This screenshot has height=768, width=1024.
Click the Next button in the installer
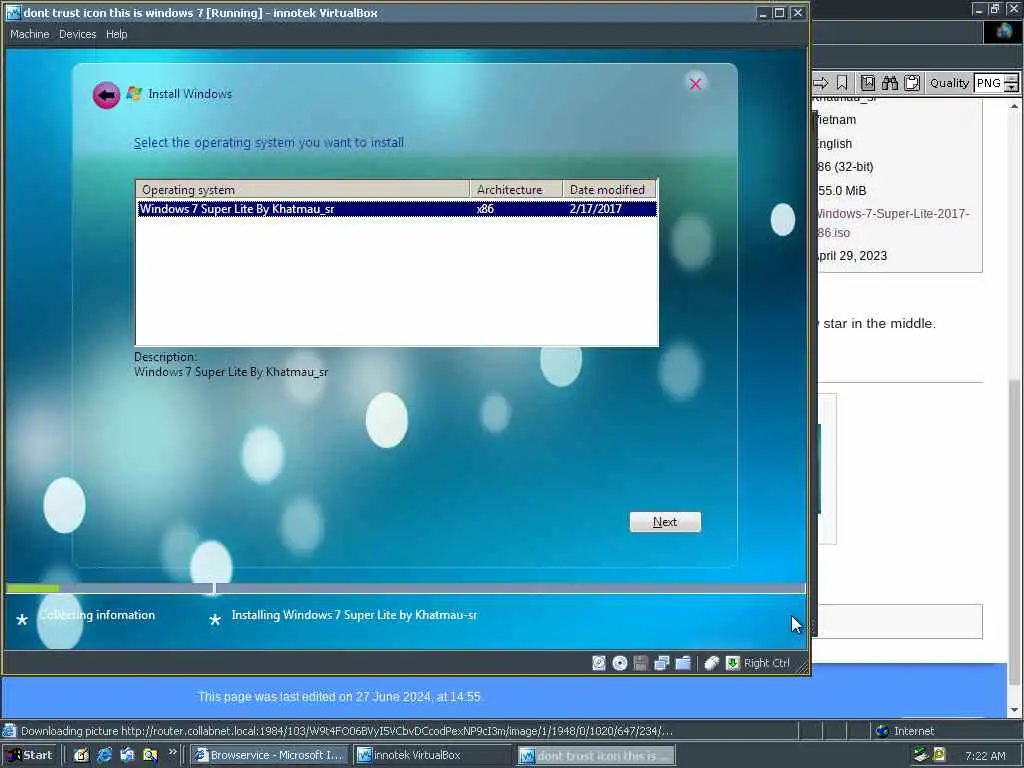click(x=665, y=522)
